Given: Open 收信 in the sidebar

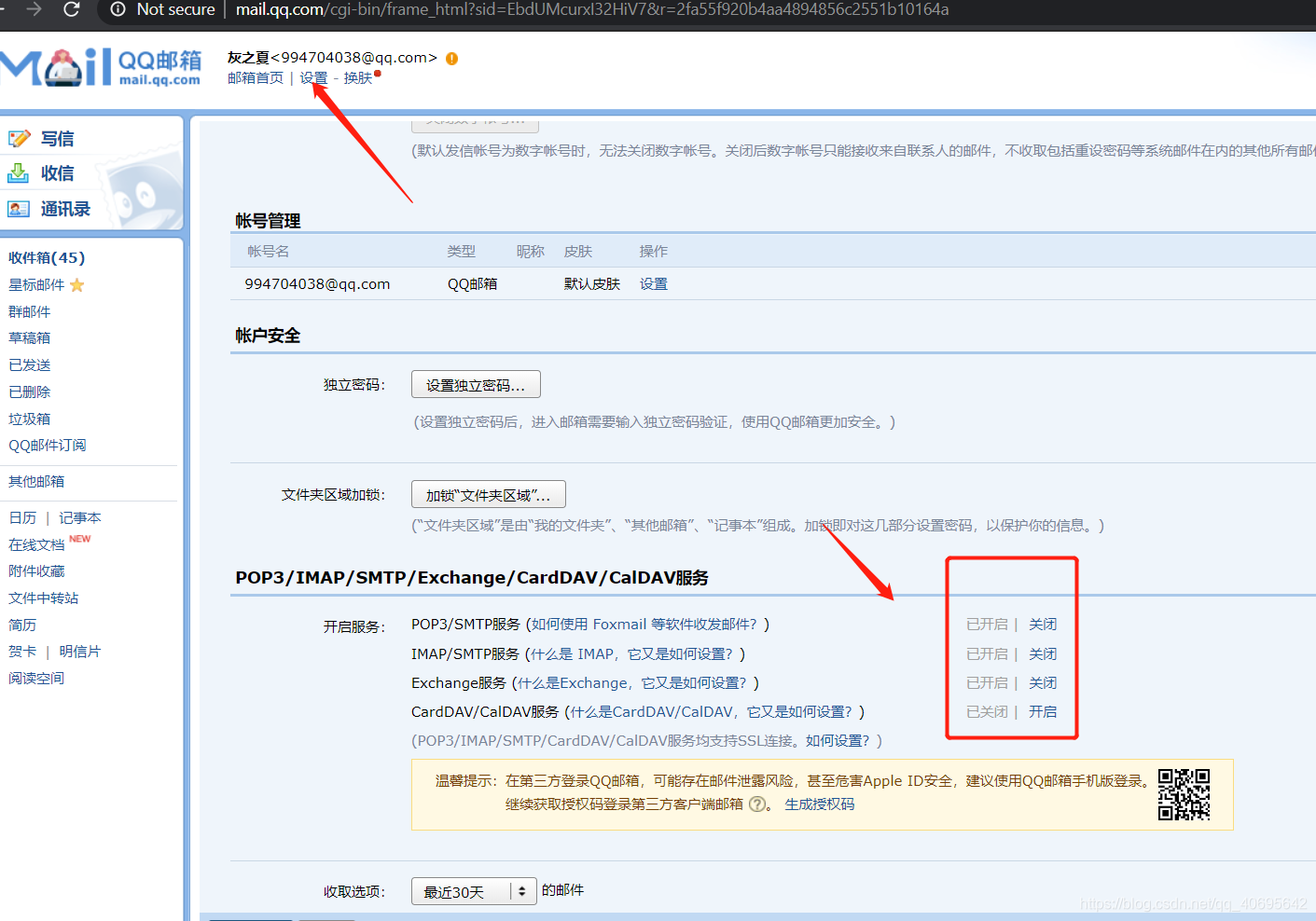Looking at the screenshot, I should point(57,173).
